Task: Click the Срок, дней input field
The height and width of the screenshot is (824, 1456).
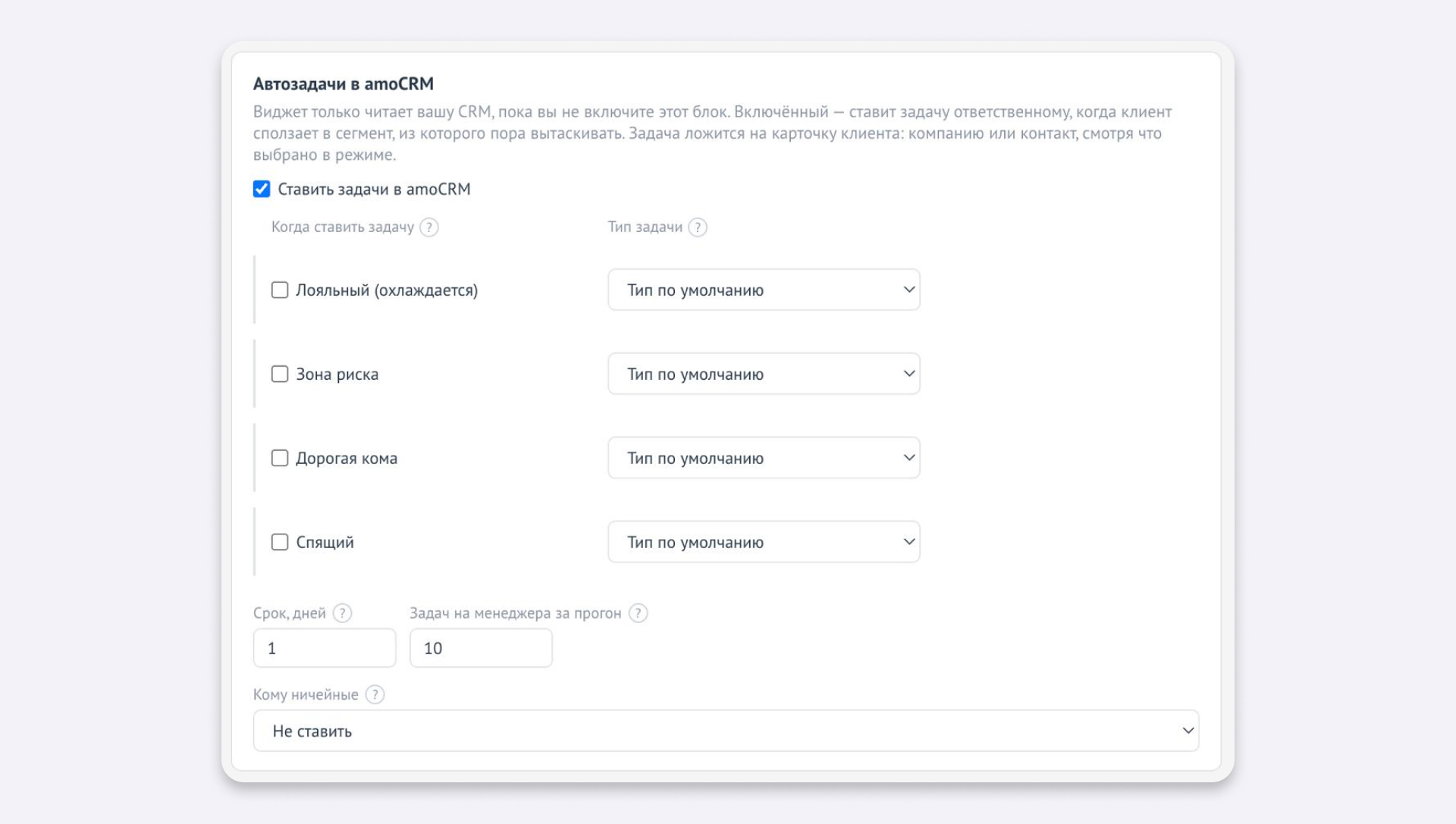Action: coord(325,648)
